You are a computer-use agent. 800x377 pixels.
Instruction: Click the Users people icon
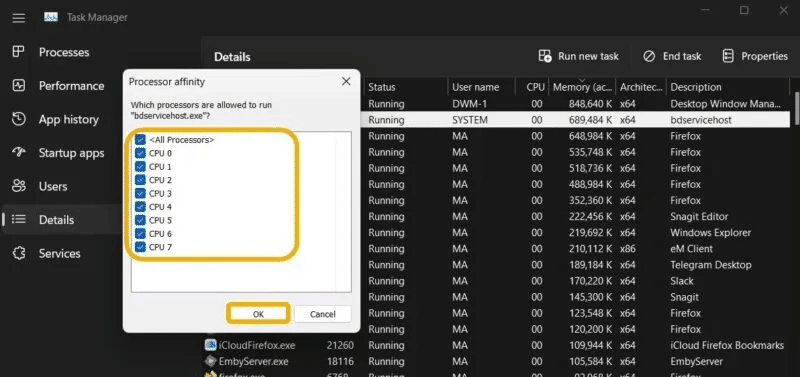(x=19, y=186)
